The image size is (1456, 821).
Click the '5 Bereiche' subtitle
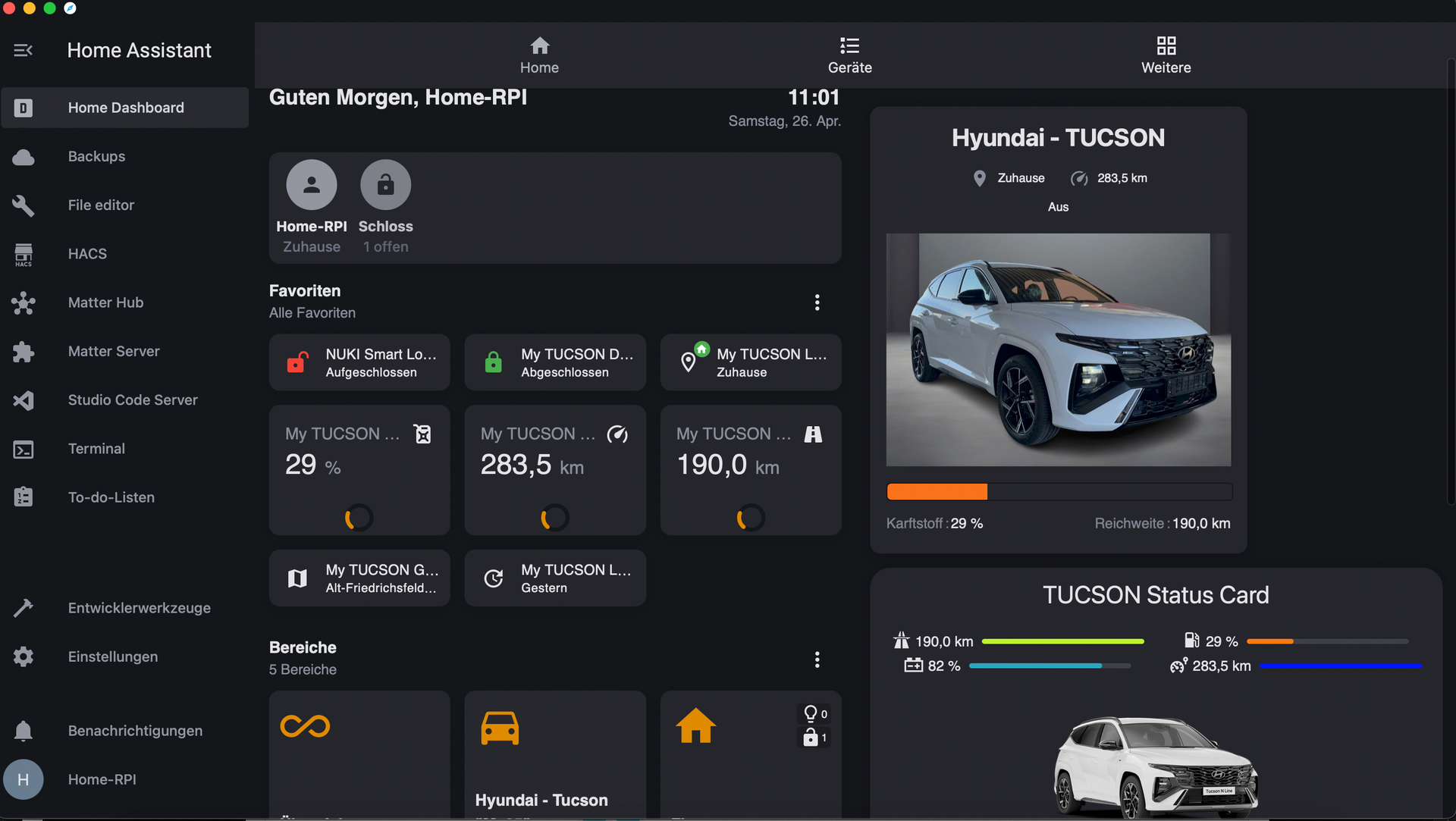[303, 669]
